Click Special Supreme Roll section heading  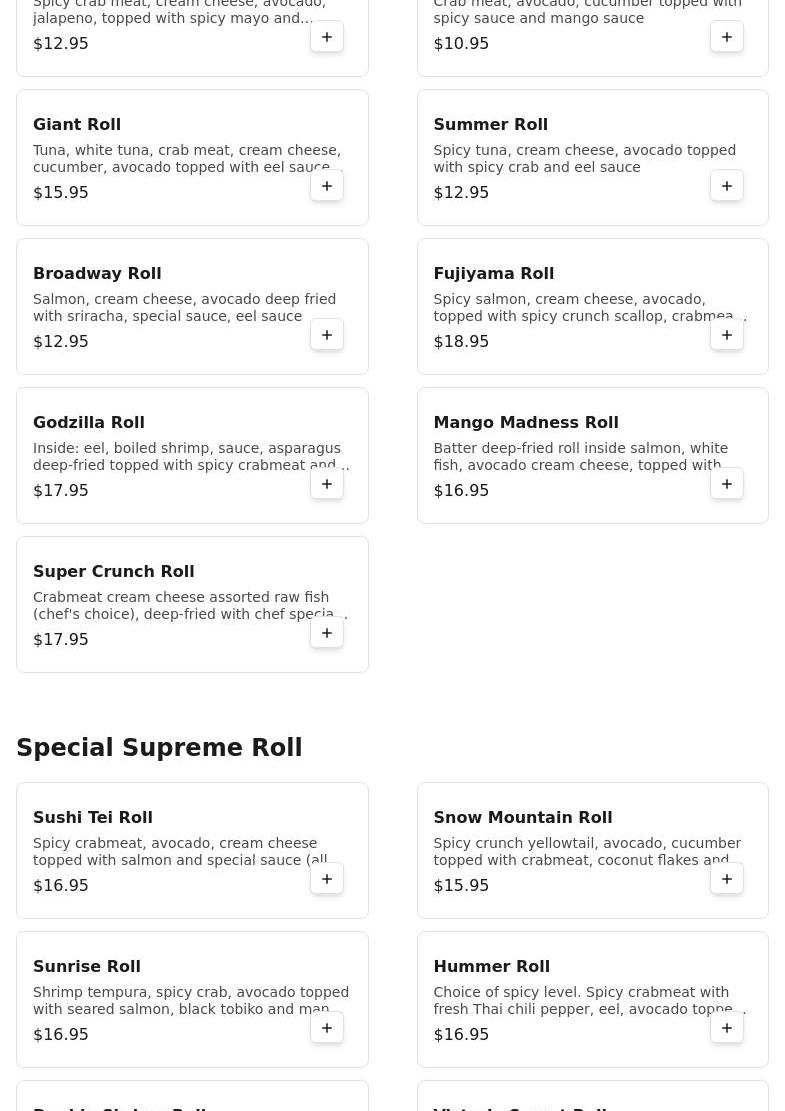point(159,748)
